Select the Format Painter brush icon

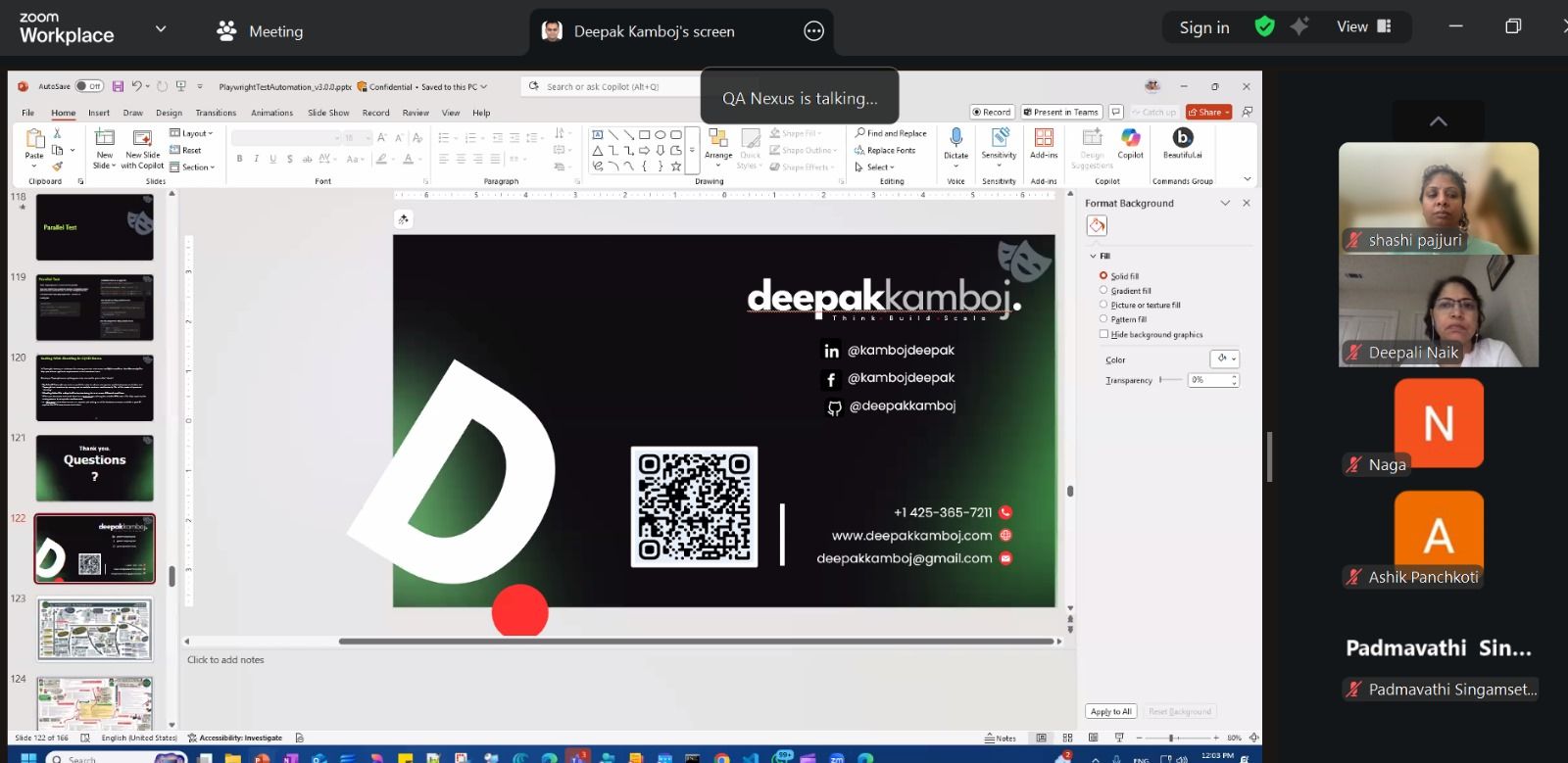point(58,167)
